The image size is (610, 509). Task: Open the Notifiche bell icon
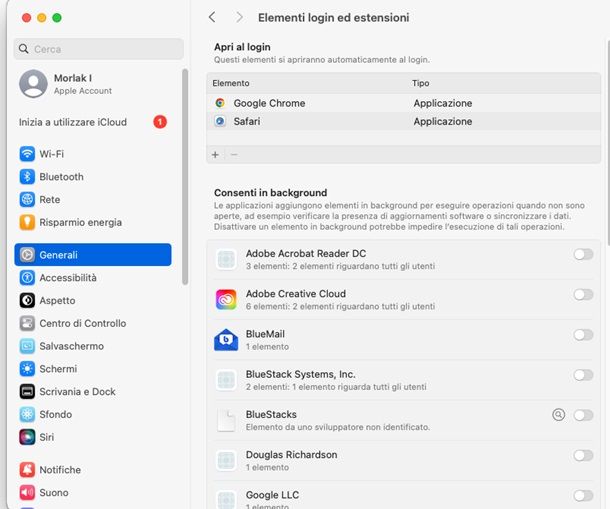27,470
